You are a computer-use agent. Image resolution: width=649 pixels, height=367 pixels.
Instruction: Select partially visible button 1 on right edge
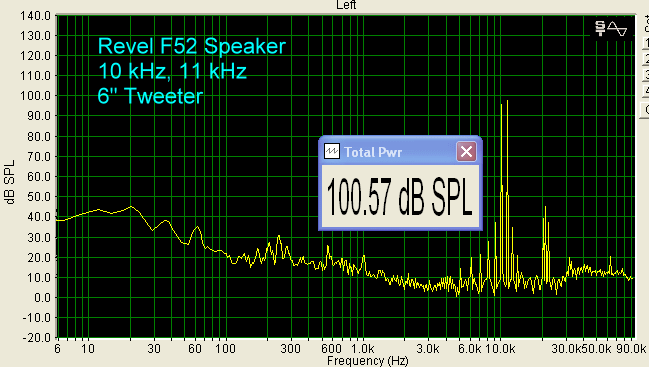coord(646,43)
